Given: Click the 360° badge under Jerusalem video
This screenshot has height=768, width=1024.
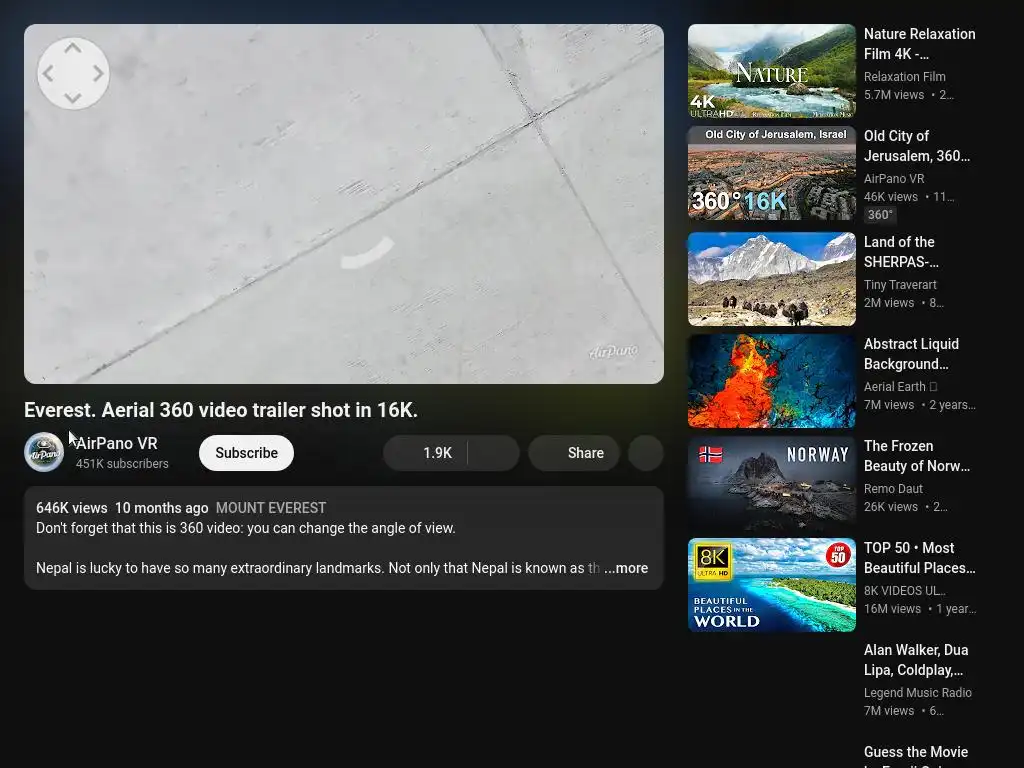Looking at the screenshot, I should pyautogui.click(x=880, y=214).
